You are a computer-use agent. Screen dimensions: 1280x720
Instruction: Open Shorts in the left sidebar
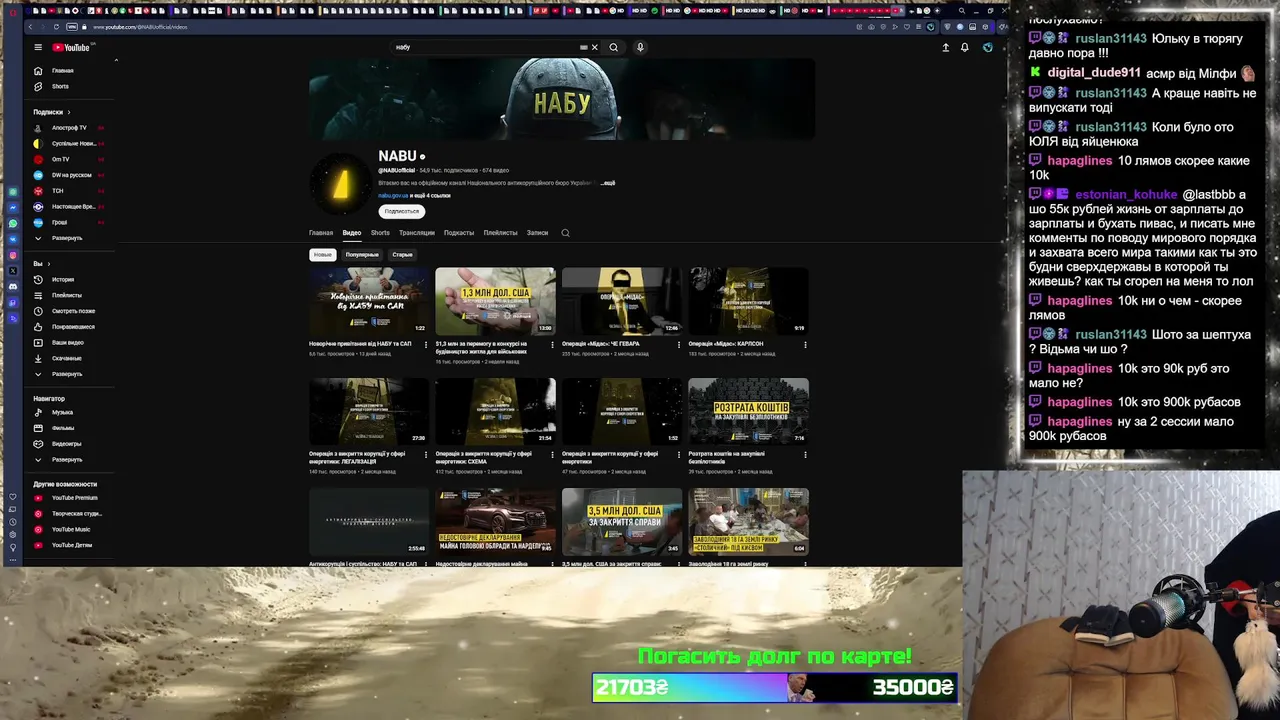pos(60,86)
